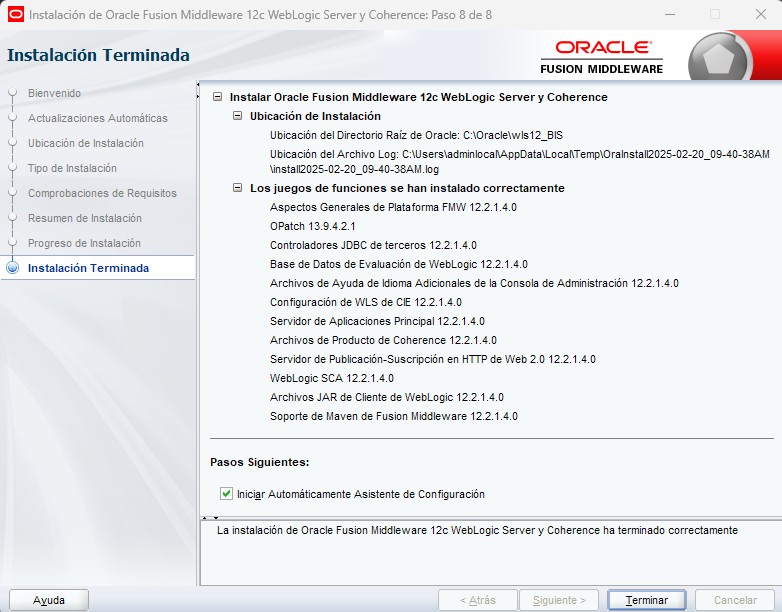Click the Cancelar button
The height and width of the screenshot is (612, 782).
[735, 600]
